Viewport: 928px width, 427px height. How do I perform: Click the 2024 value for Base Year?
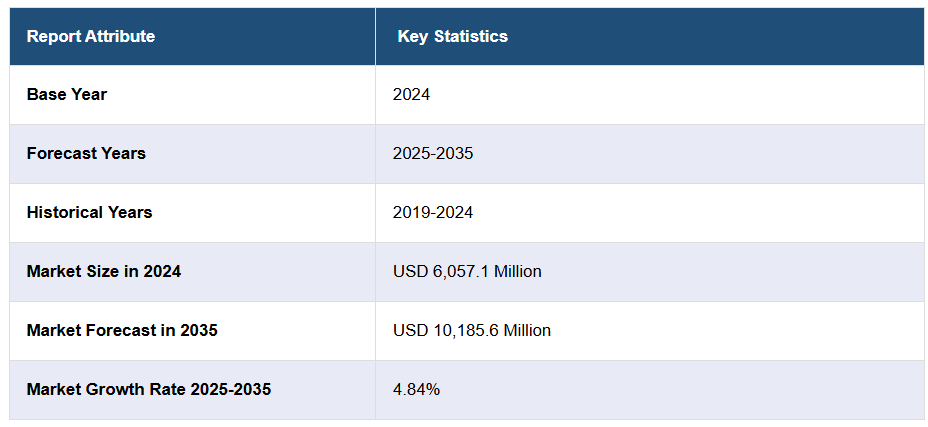point(411,95)
